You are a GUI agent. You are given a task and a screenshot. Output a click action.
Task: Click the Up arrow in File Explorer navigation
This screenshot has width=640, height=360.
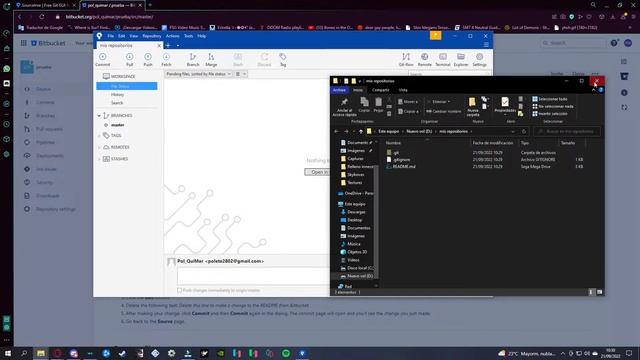[x=361, y=131]
